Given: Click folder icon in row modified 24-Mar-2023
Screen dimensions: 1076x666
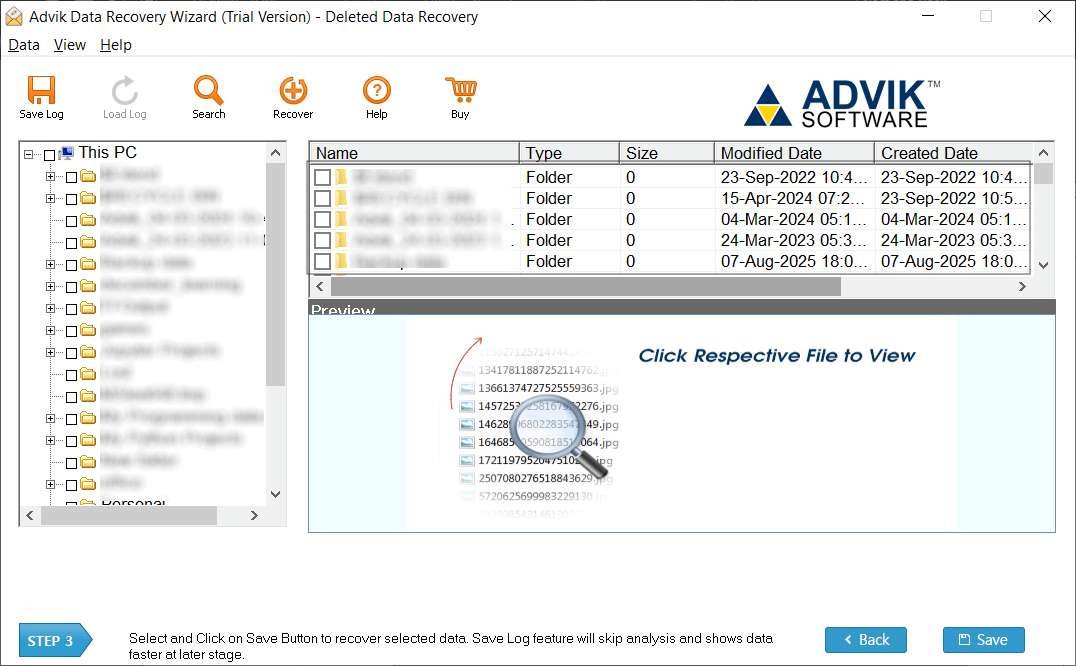Looking at the screenshot, I should point(341,240).
